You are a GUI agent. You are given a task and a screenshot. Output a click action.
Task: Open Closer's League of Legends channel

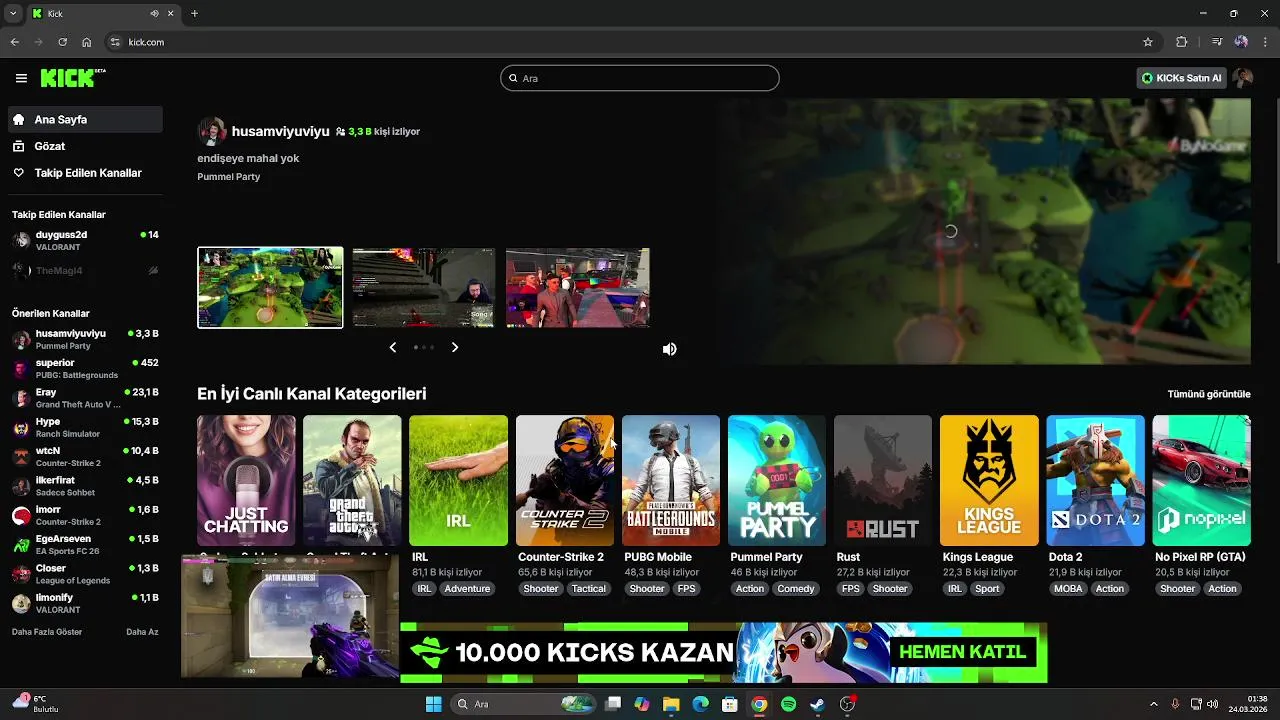pyautogui.click(x=86, y=574)
